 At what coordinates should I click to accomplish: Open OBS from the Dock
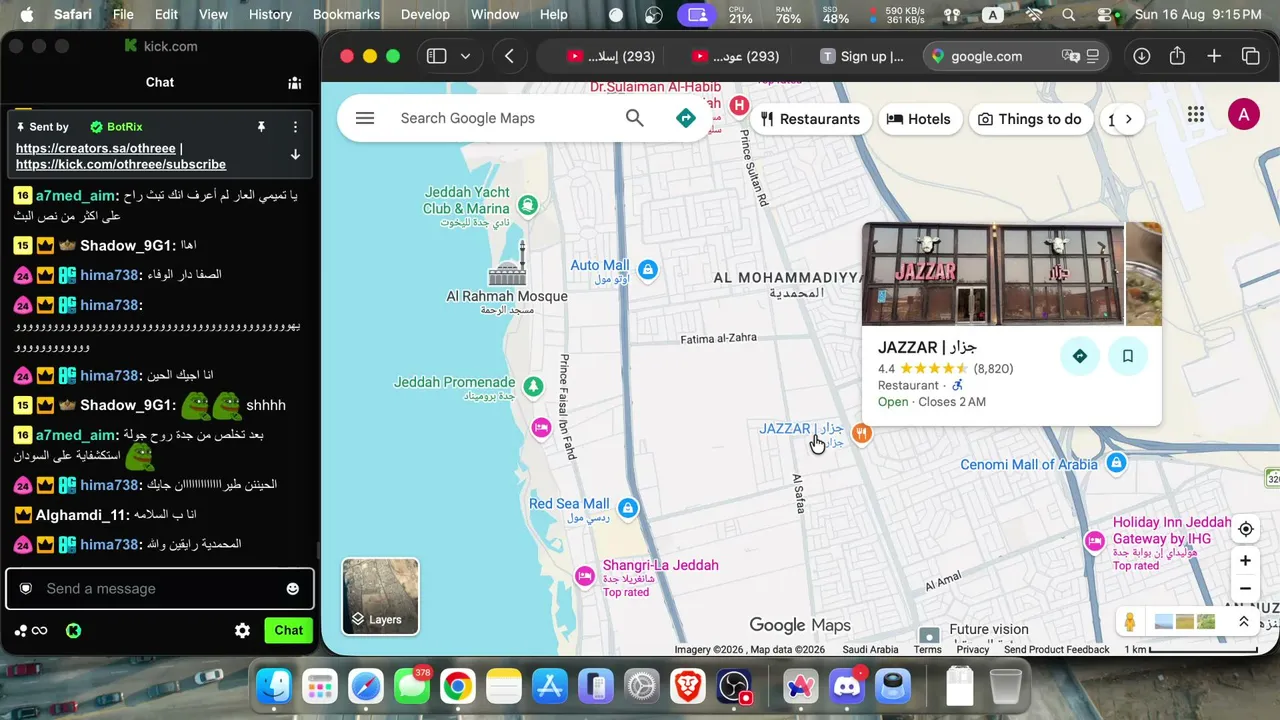point(734,687)
